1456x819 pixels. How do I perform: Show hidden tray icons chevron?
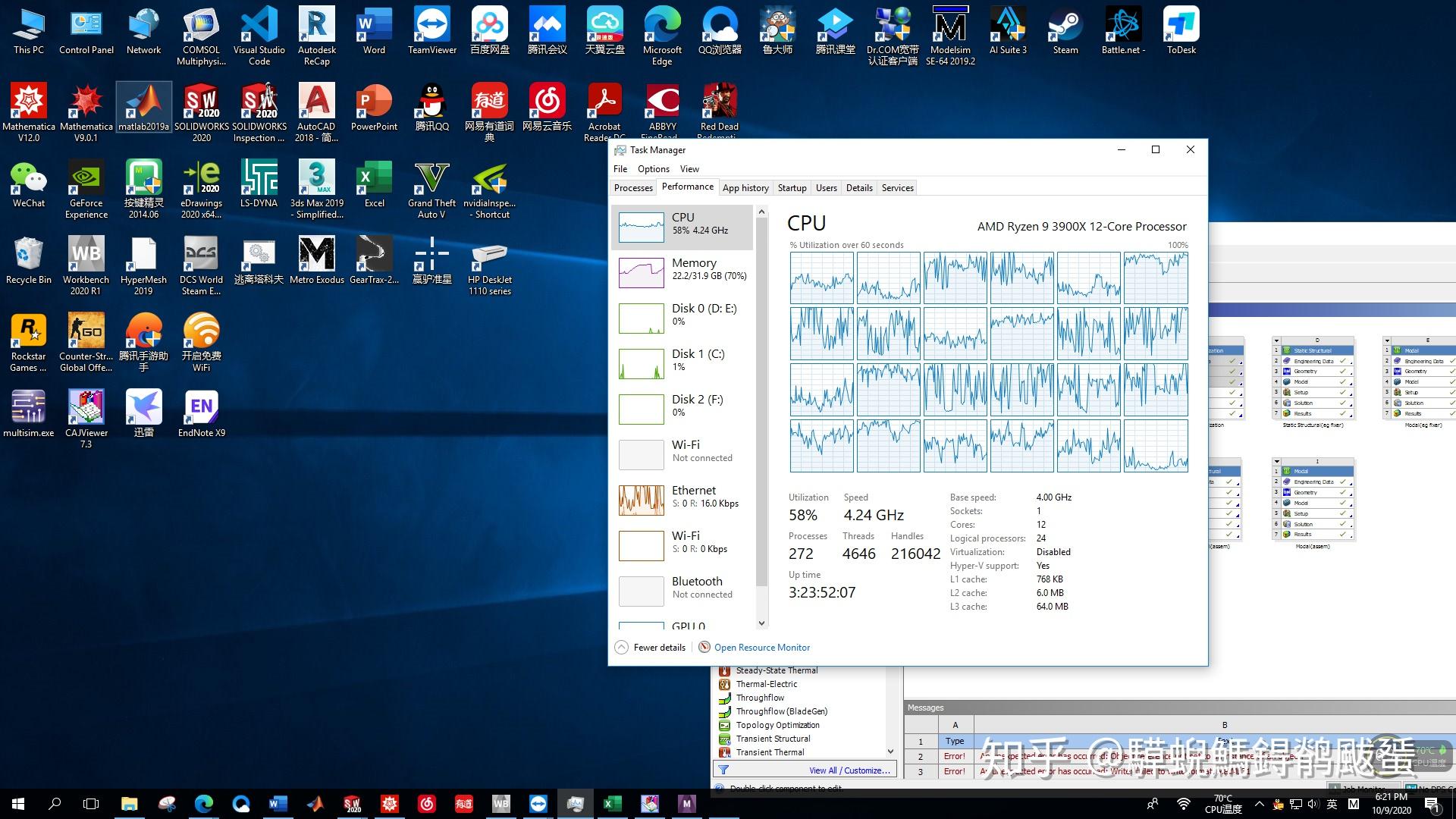click(x=1260, y=804)
